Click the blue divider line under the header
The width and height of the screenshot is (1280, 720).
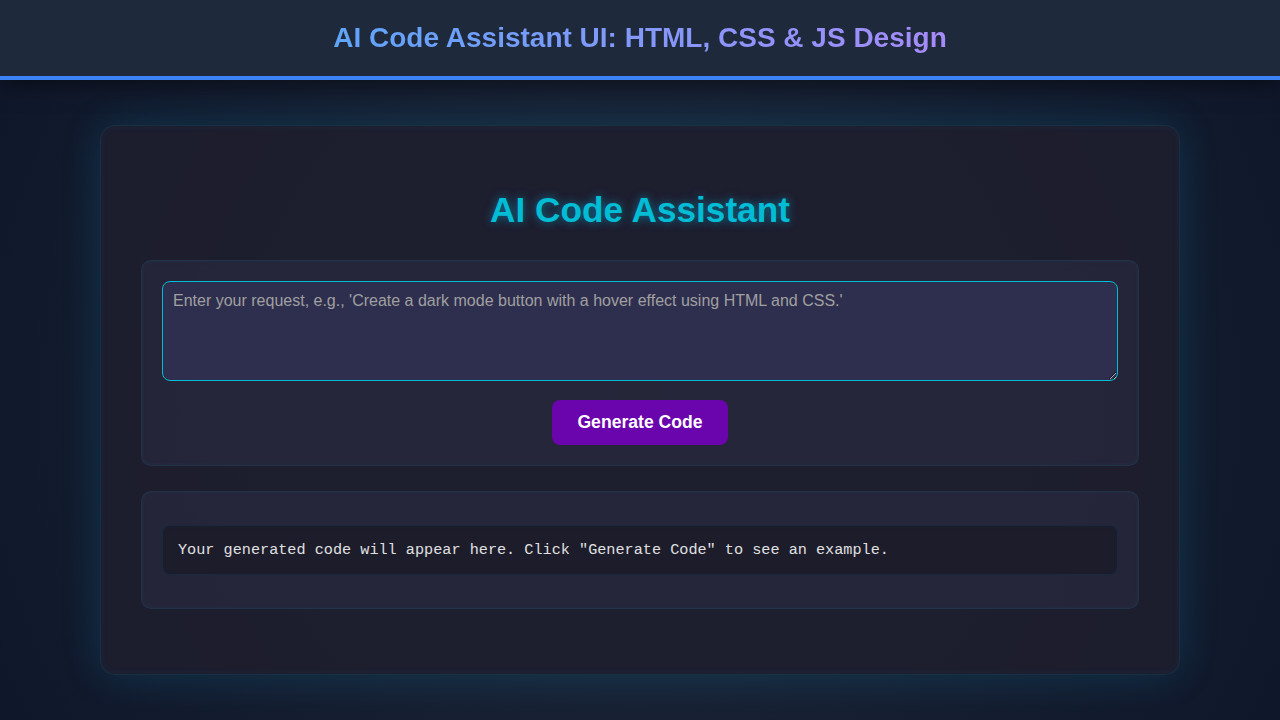[639, 76]
